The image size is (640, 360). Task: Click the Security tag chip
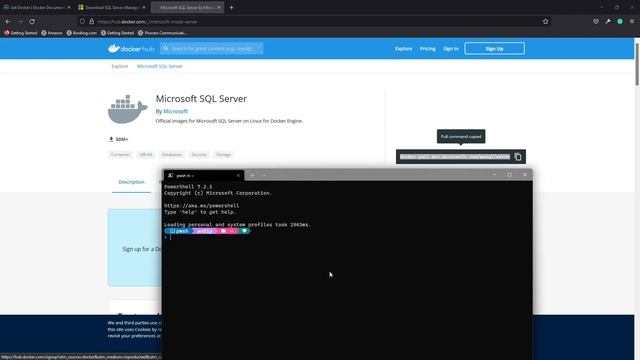click(199, 155)
